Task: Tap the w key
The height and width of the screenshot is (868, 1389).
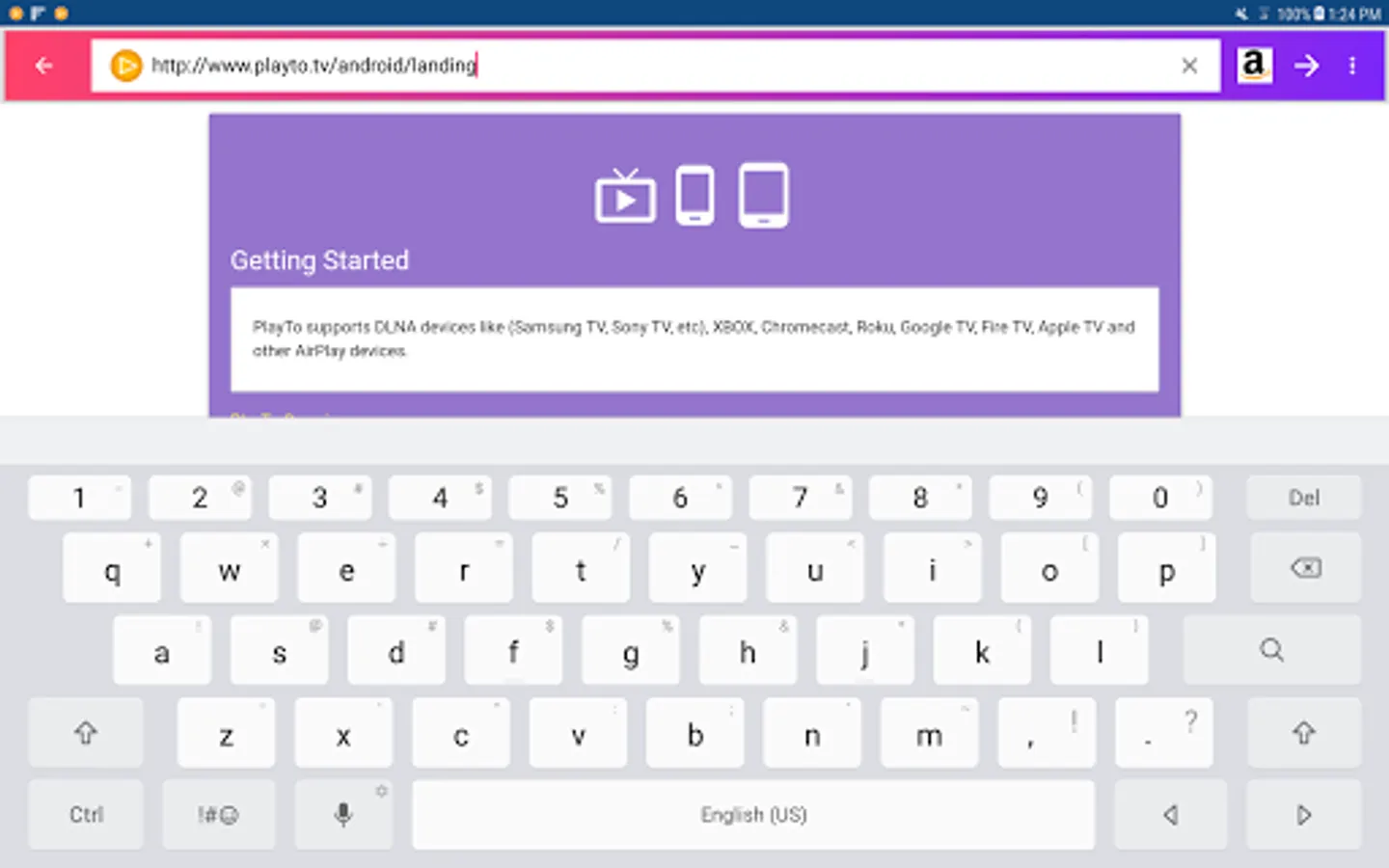Action: point(230,568)
